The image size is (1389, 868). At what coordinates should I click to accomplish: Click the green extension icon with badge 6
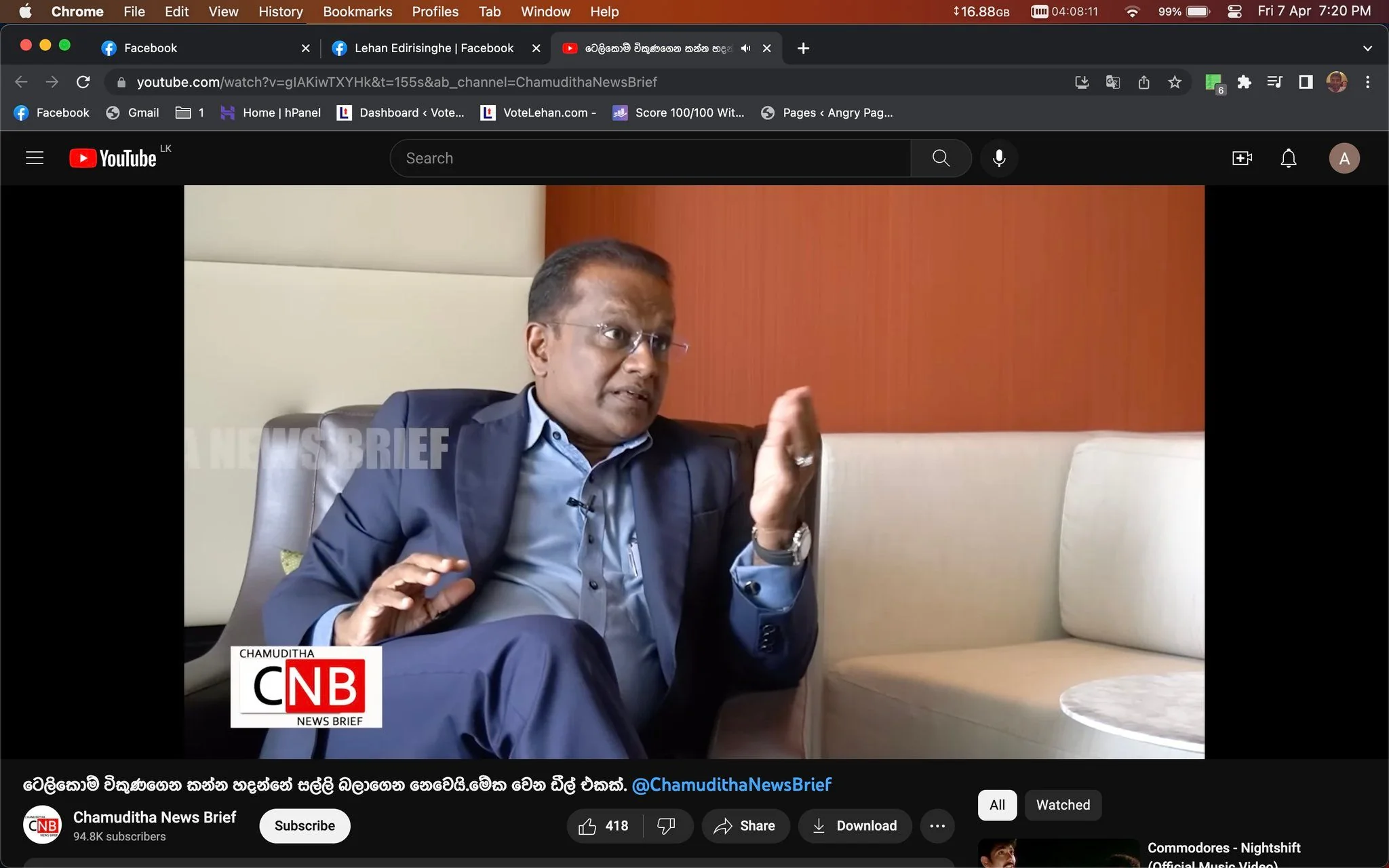tap(1214, 83)
